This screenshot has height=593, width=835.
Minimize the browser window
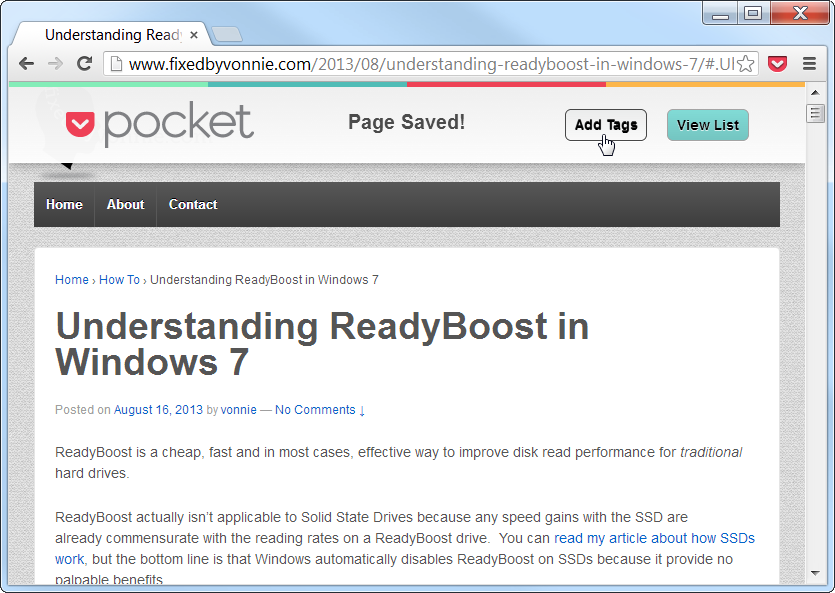[x=720, y=13]
